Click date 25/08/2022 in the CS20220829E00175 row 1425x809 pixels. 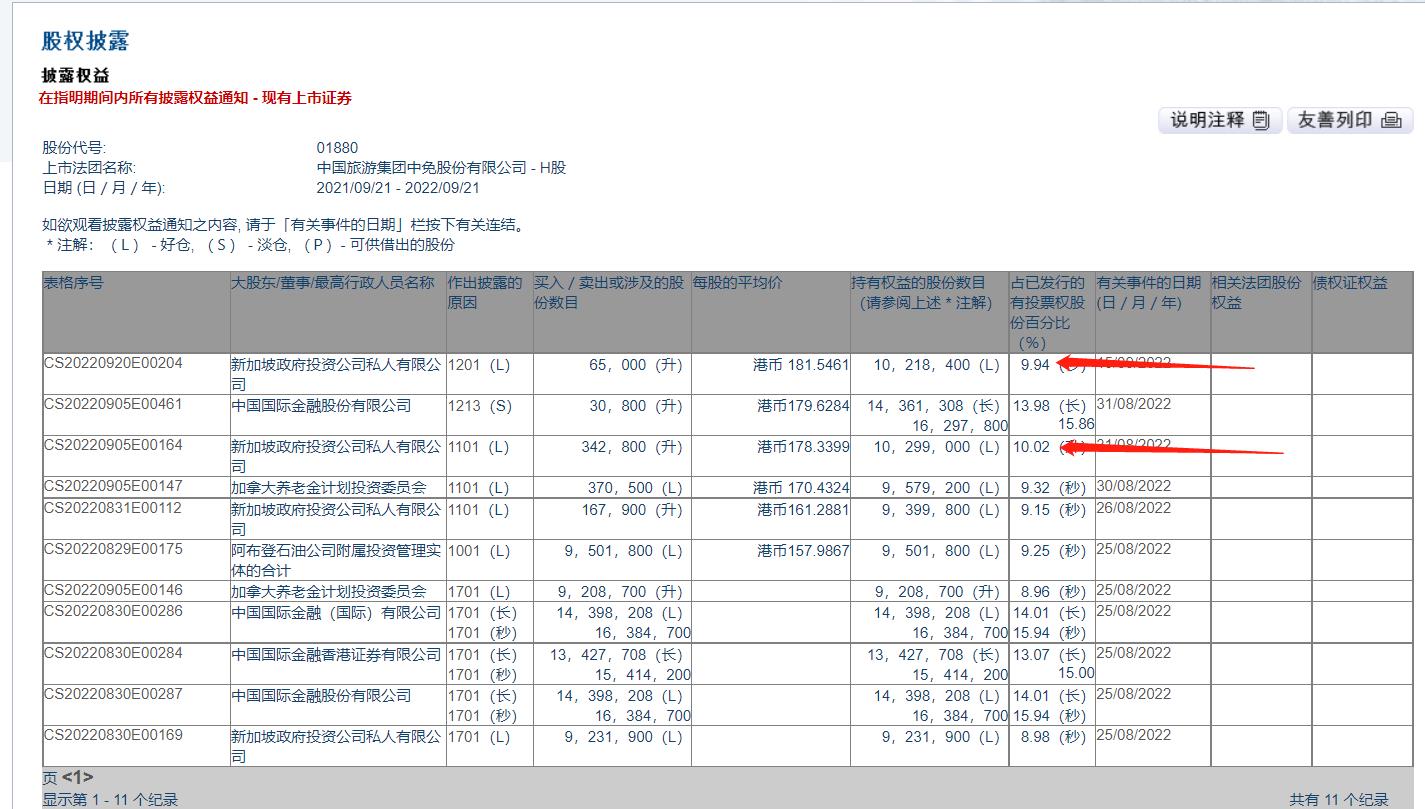coord(1134,548)
